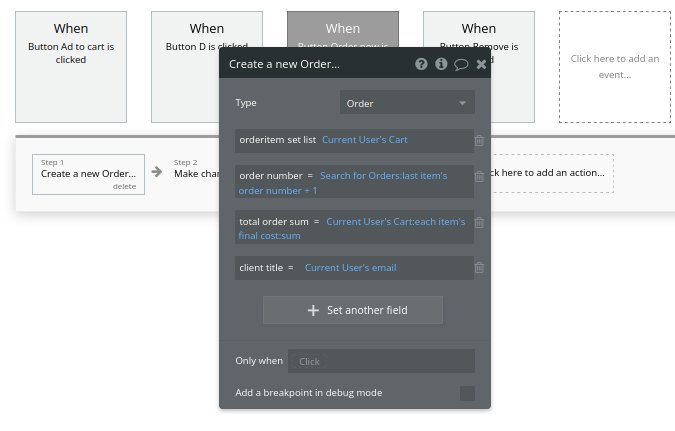Select the Button D is clicked event
The image size is (675, 431).
207,66
